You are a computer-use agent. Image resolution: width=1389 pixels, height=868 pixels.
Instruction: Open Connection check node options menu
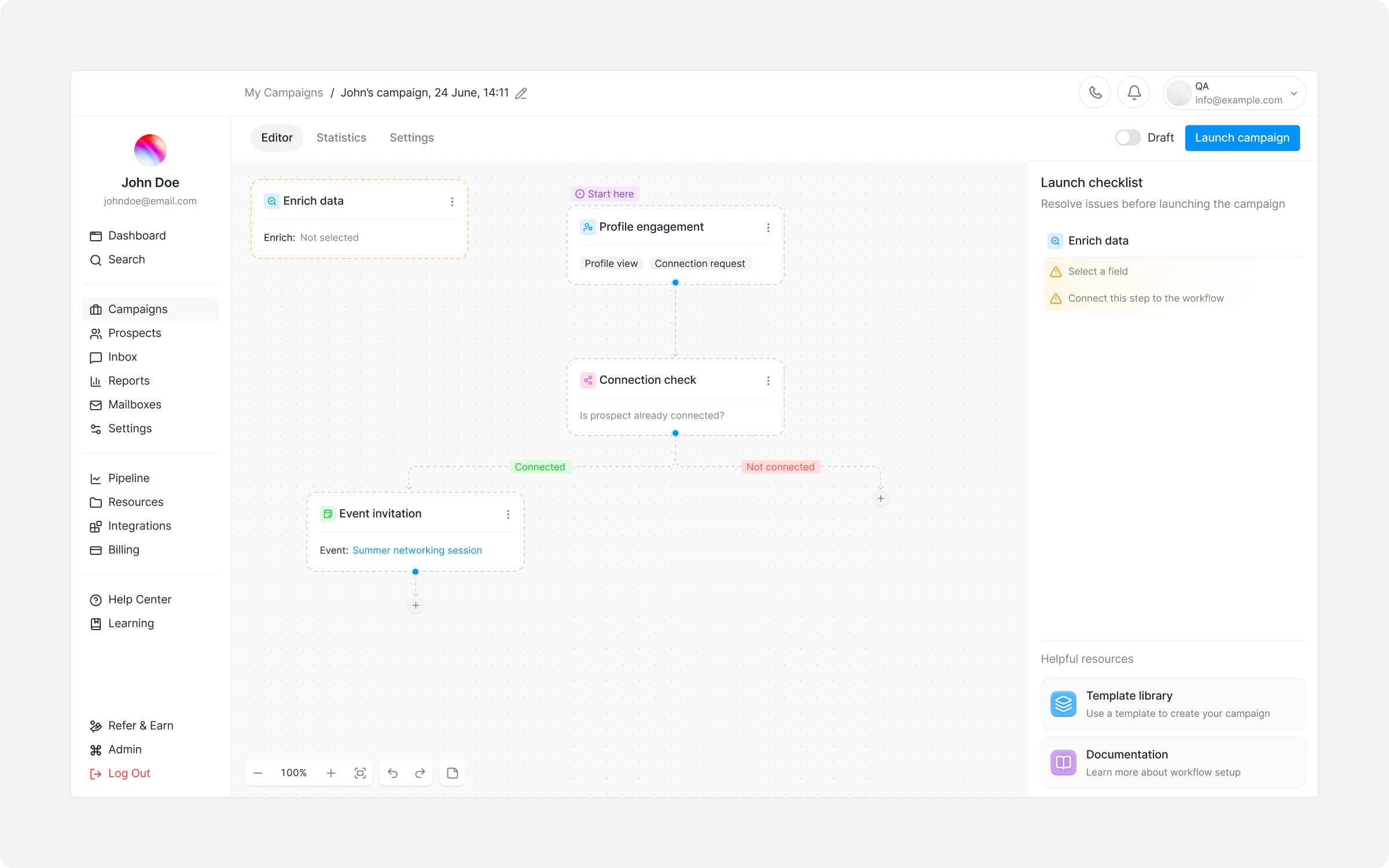[768, 380]
